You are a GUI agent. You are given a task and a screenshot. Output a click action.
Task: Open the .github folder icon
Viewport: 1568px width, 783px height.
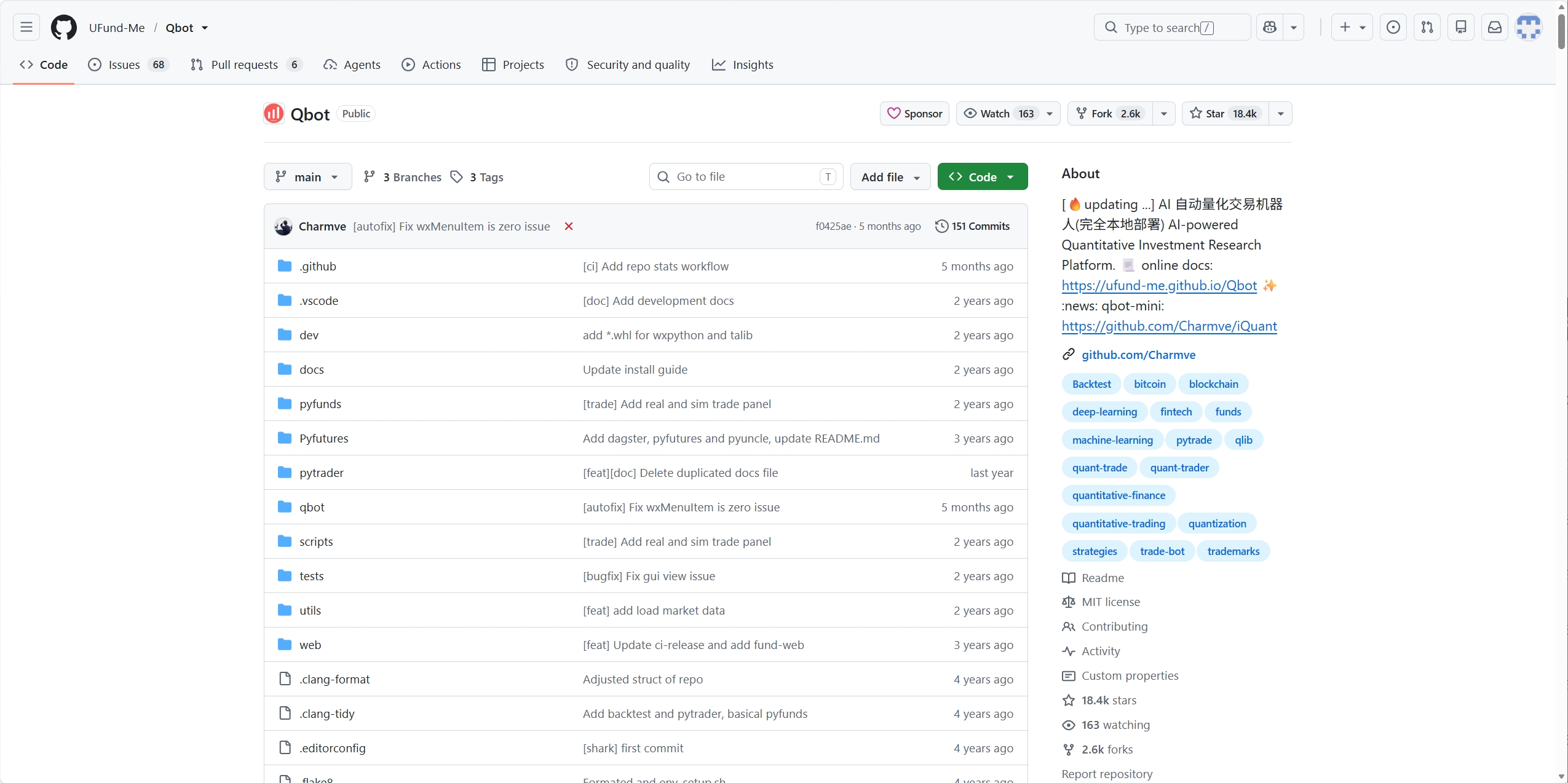tap(285, 266)
